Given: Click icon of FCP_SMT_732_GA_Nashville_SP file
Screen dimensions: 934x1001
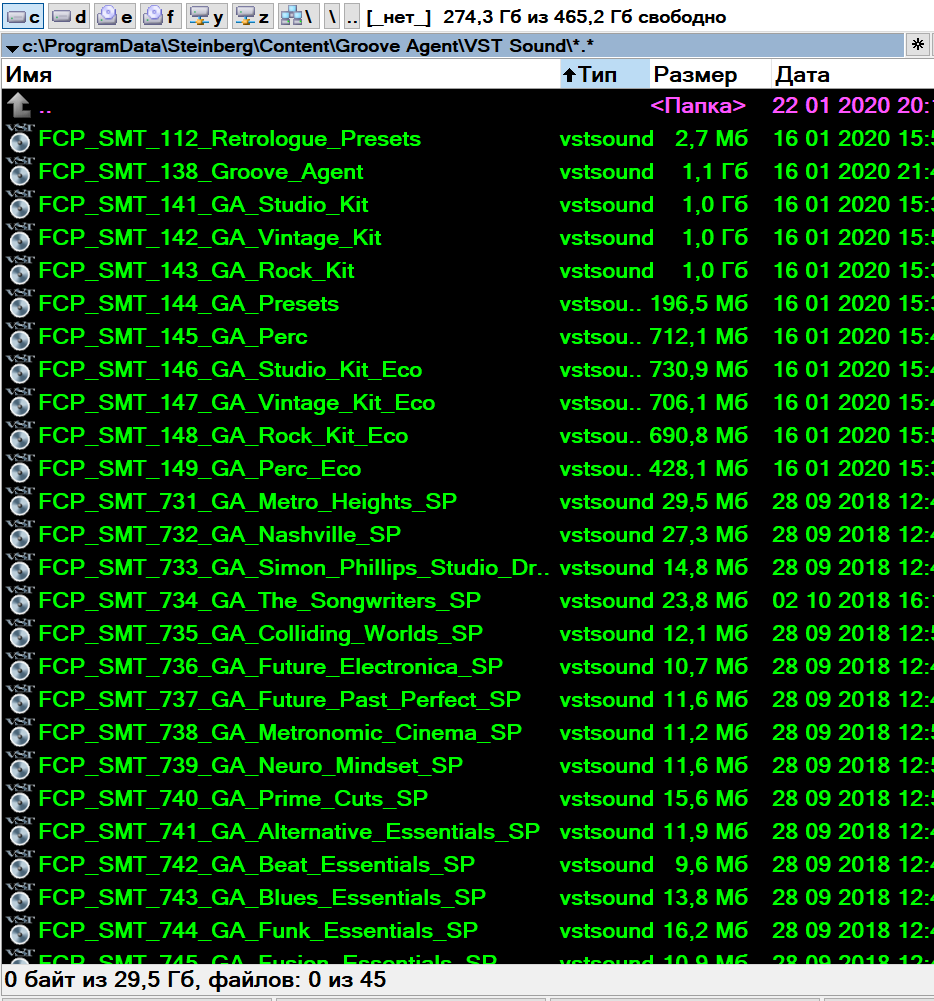Looking at the screenshot, I should 19,534.
